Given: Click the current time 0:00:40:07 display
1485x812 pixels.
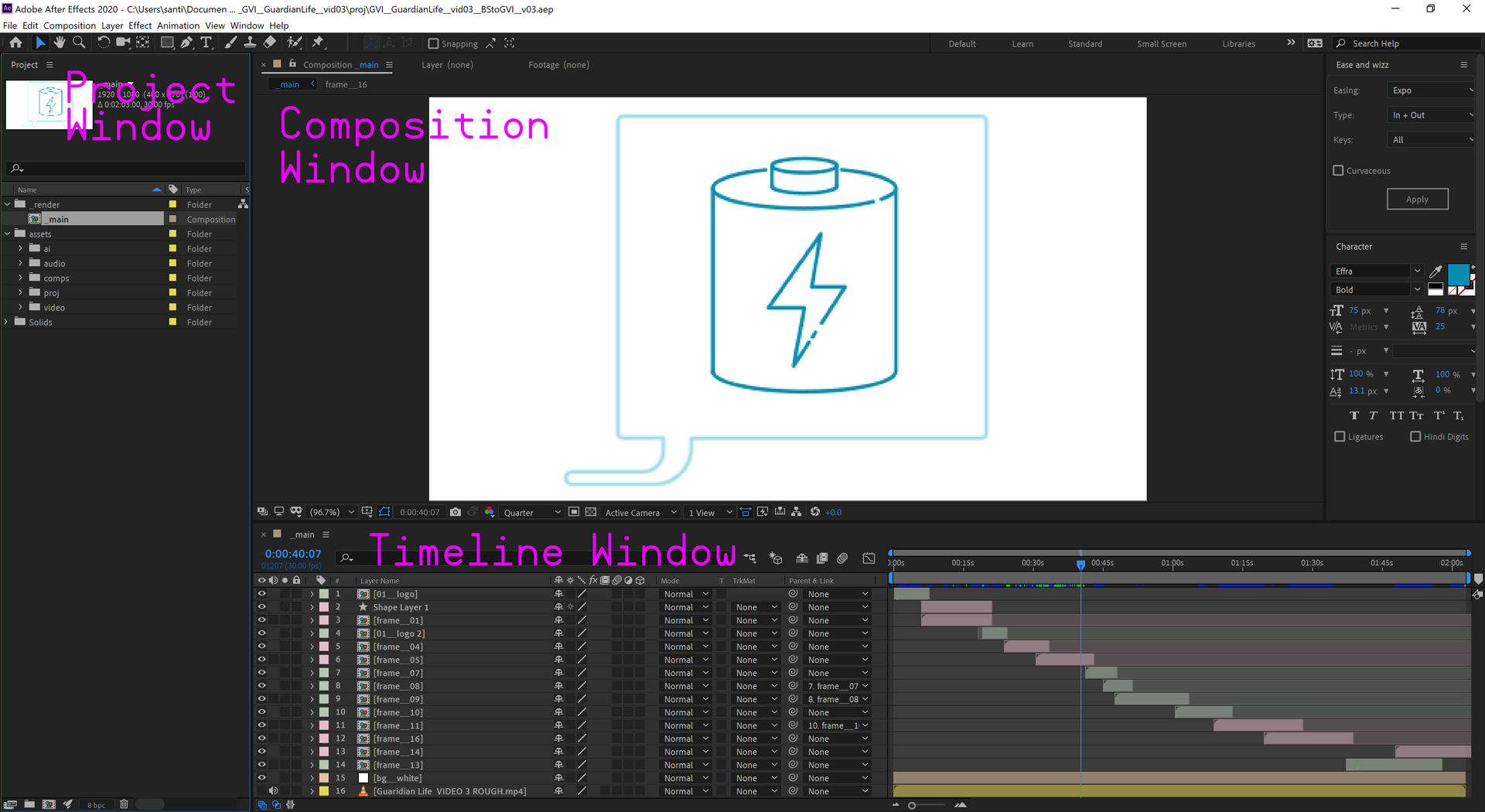Looking at the screenshot, I should 293,554.
